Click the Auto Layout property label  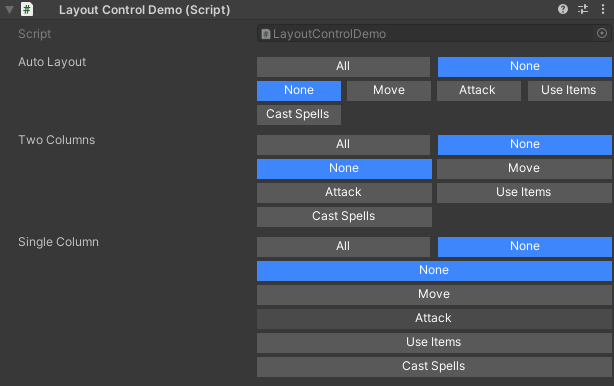click(52, 62)
